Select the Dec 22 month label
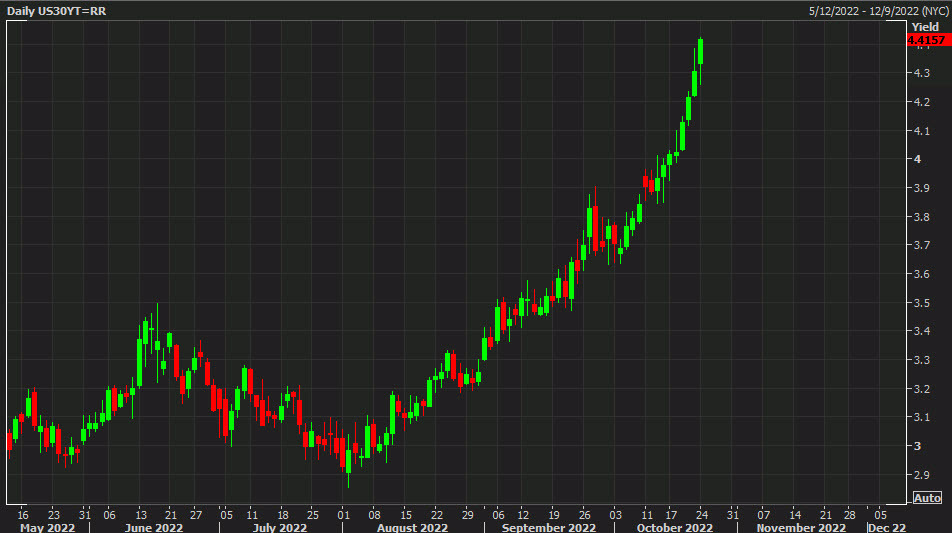This screenshot has width=952, height=533. click(x=886, y=527)
